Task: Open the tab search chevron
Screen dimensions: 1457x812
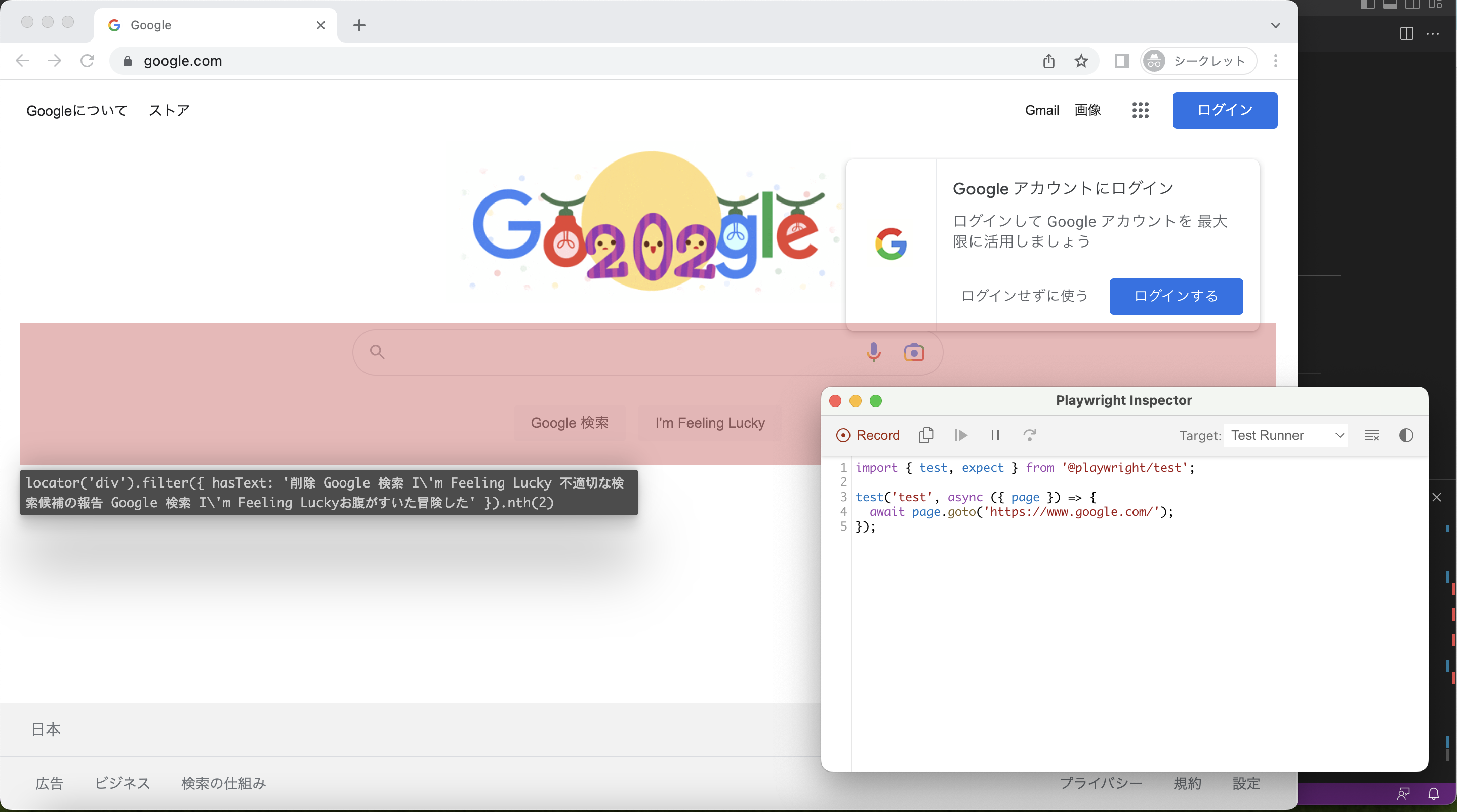Action: pos(1275,25)
